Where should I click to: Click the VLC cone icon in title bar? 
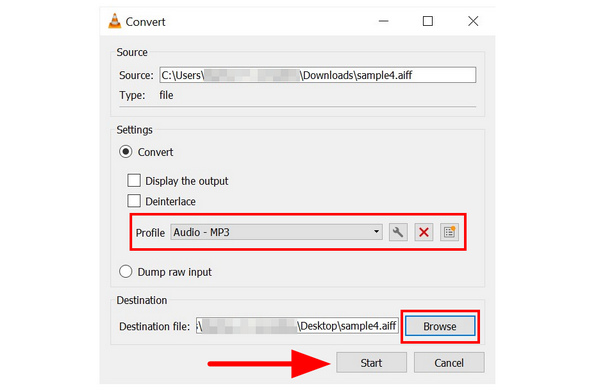tap(114, 21)
